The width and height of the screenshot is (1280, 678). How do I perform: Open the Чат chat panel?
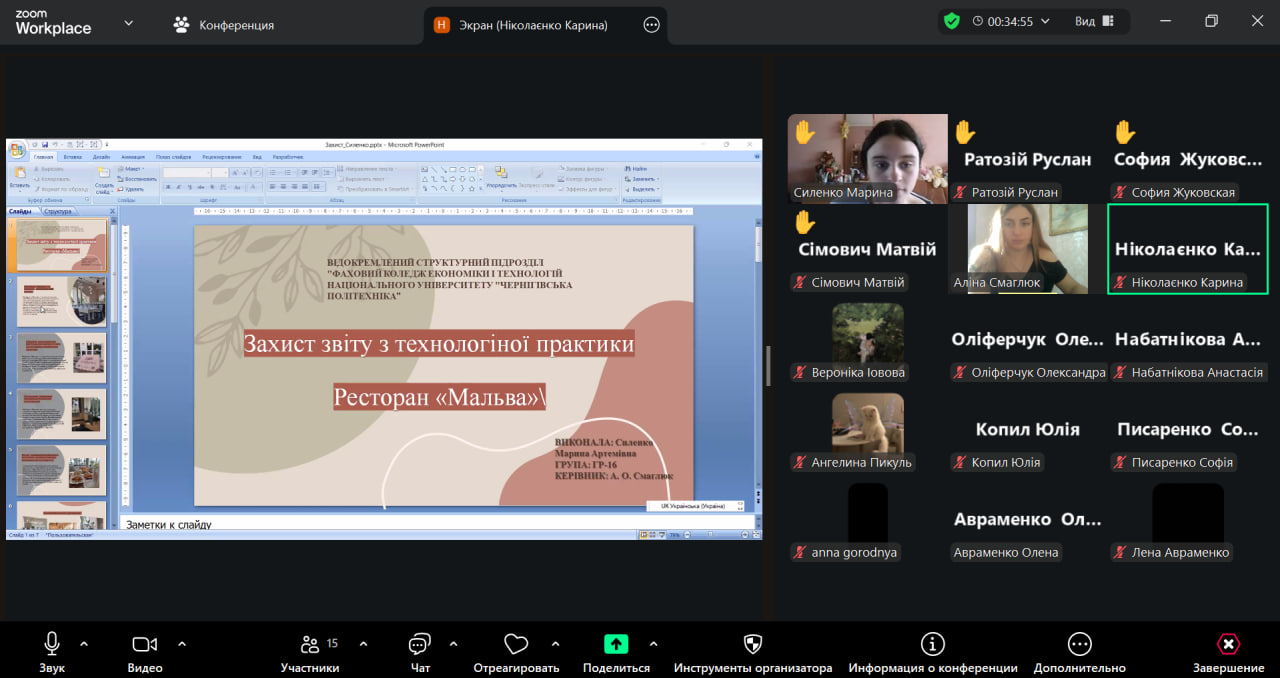(420, 644)
